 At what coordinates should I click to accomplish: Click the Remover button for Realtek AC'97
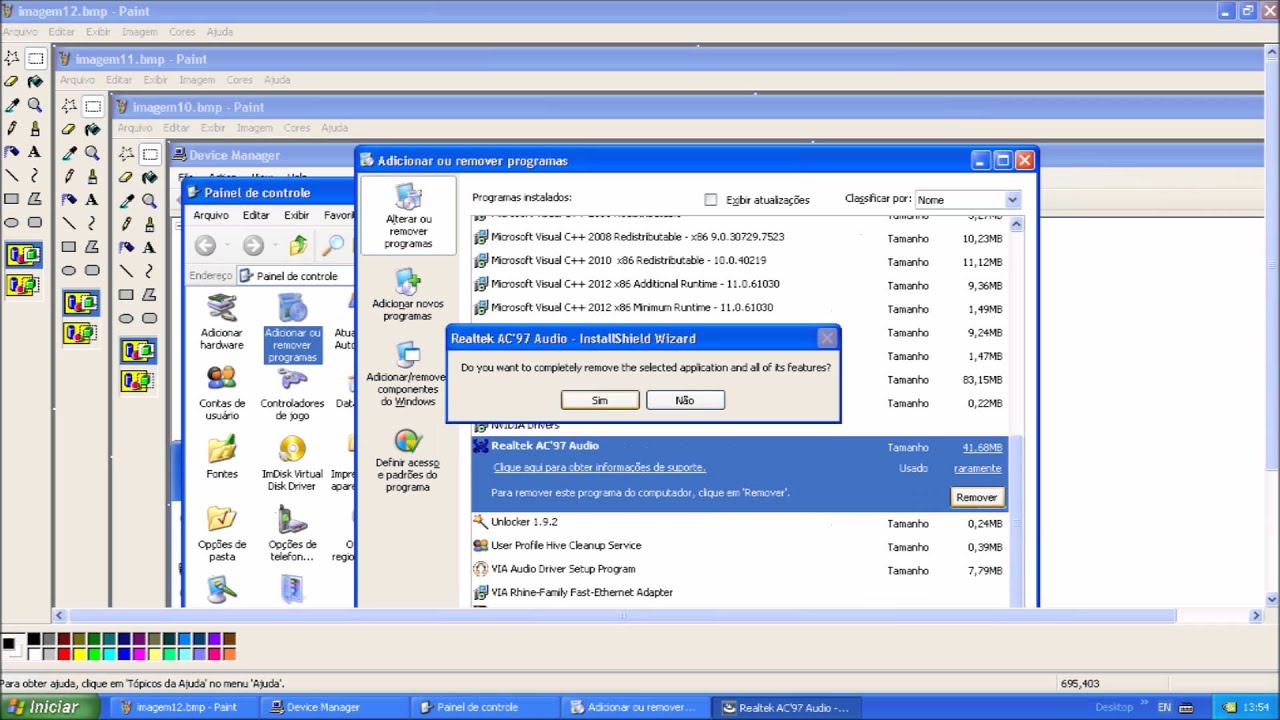[976, 497]
